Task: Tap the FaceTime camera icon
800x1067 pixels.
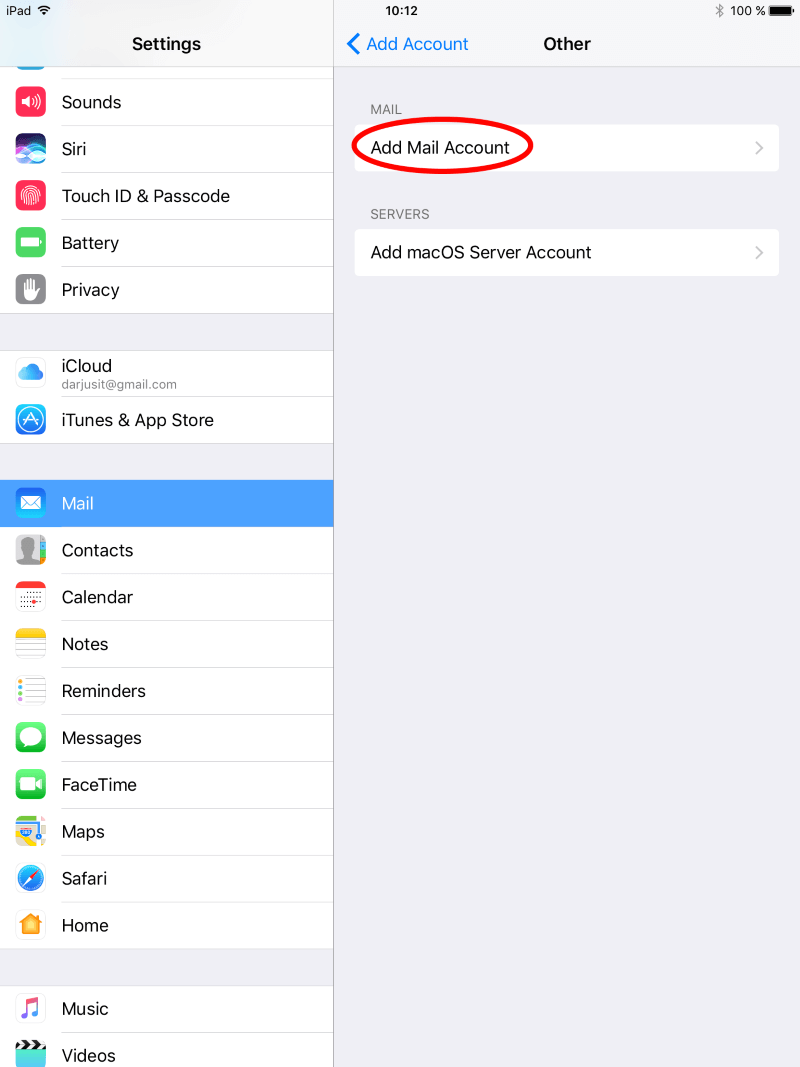Action: [x=31, y=785]
